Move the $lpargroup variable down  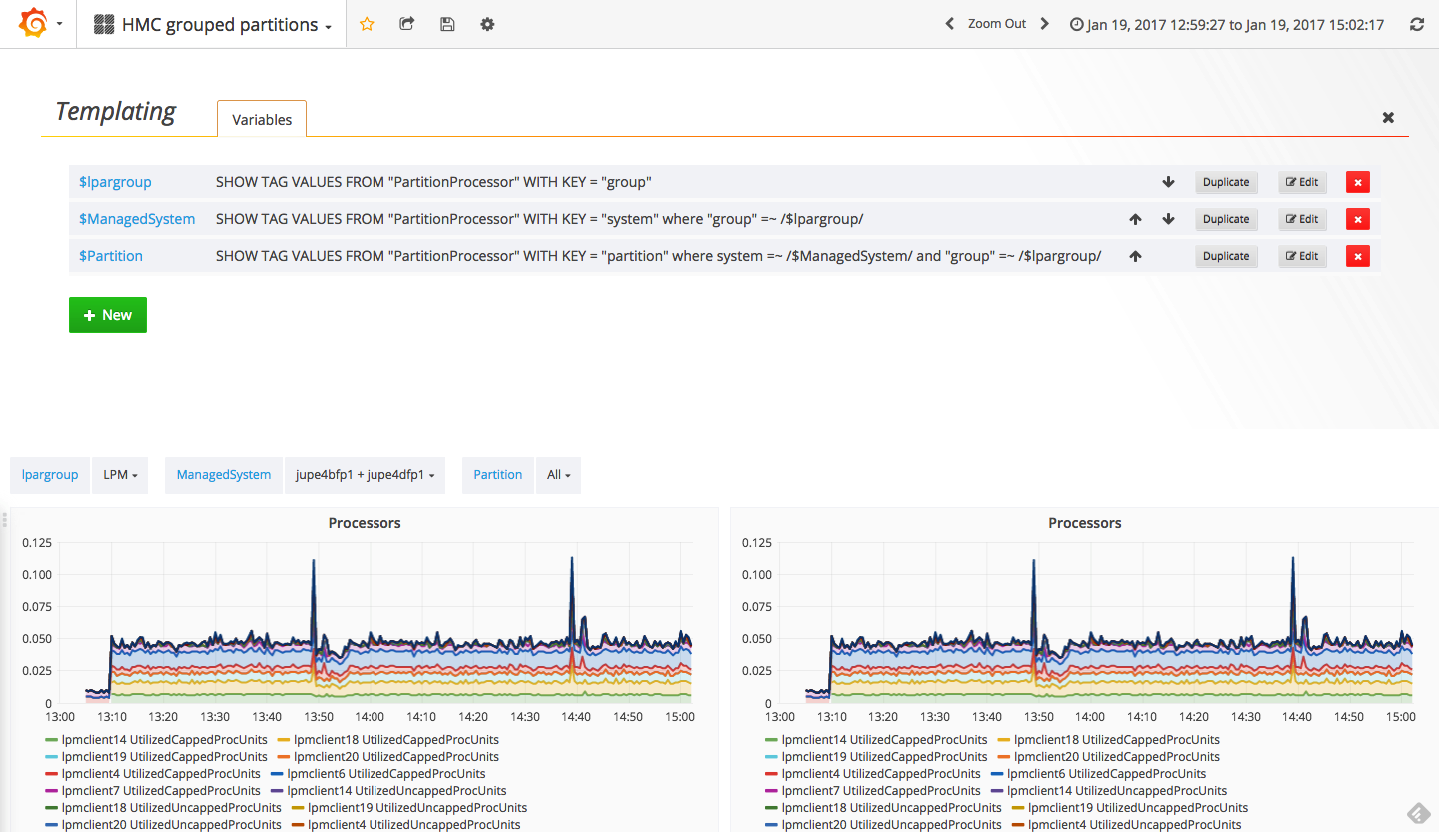(x=1168, y=182)
